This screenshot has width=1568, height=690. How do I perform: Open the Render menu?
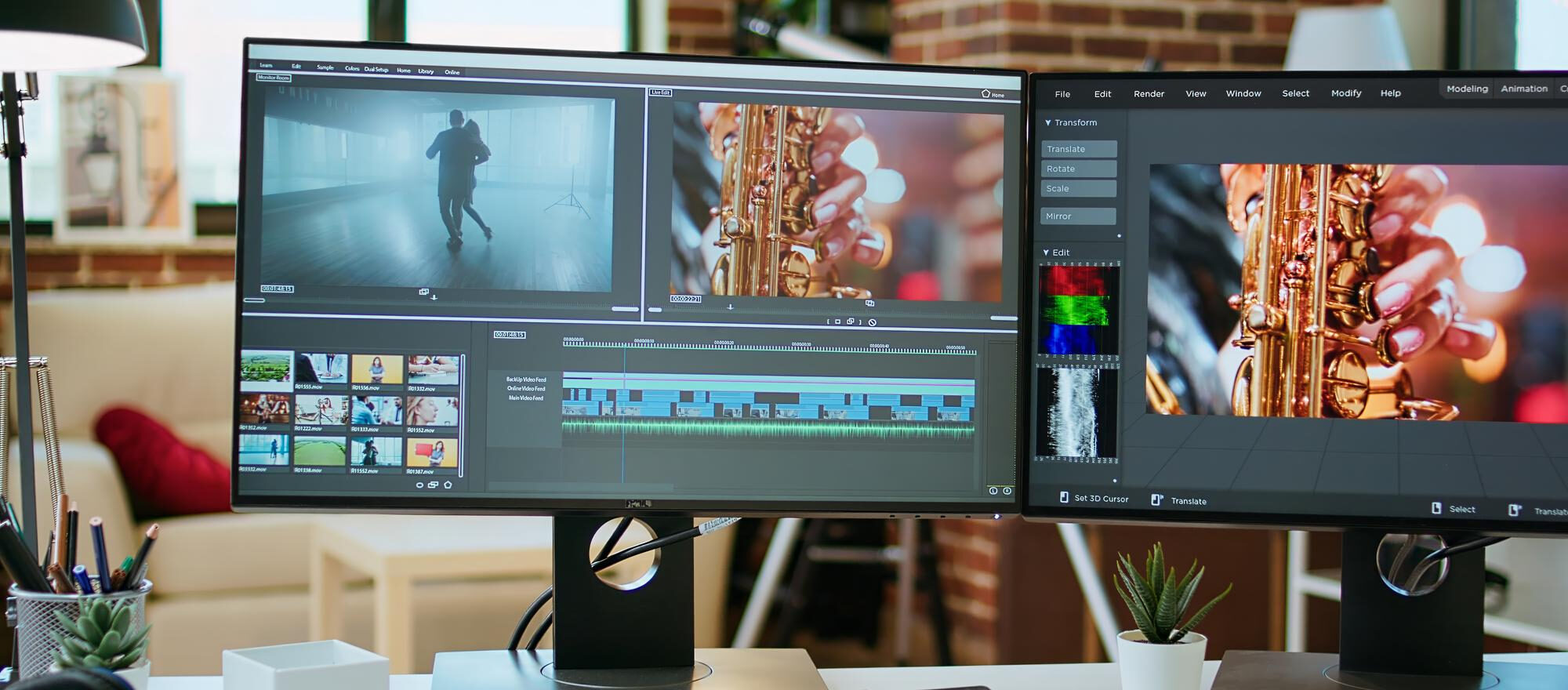[x=1149, y=94]
